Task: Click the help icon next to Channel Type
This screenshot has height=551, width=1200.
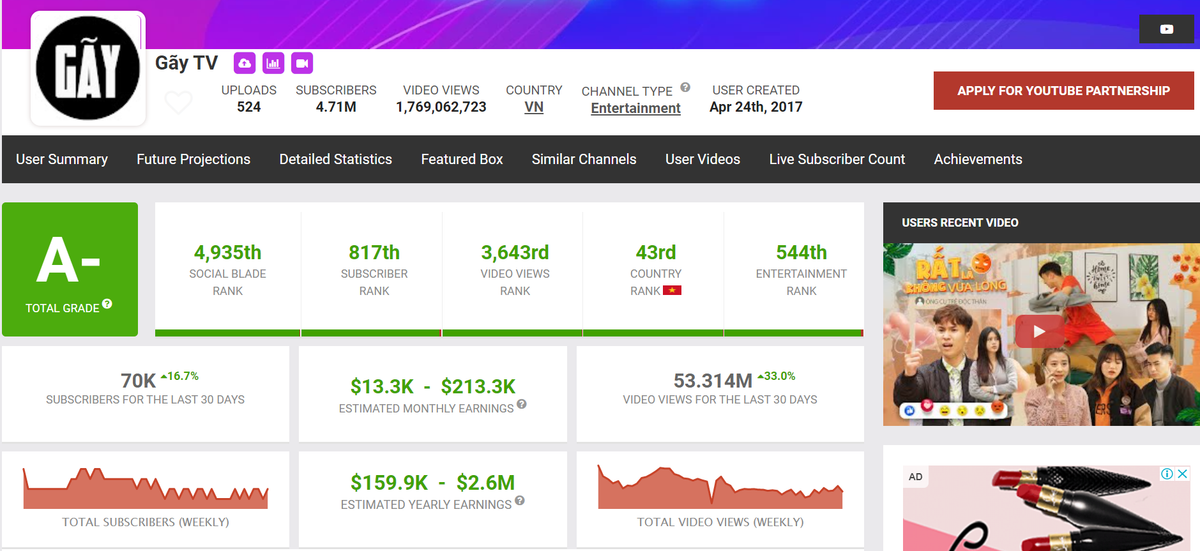Action: click(685, 88)
